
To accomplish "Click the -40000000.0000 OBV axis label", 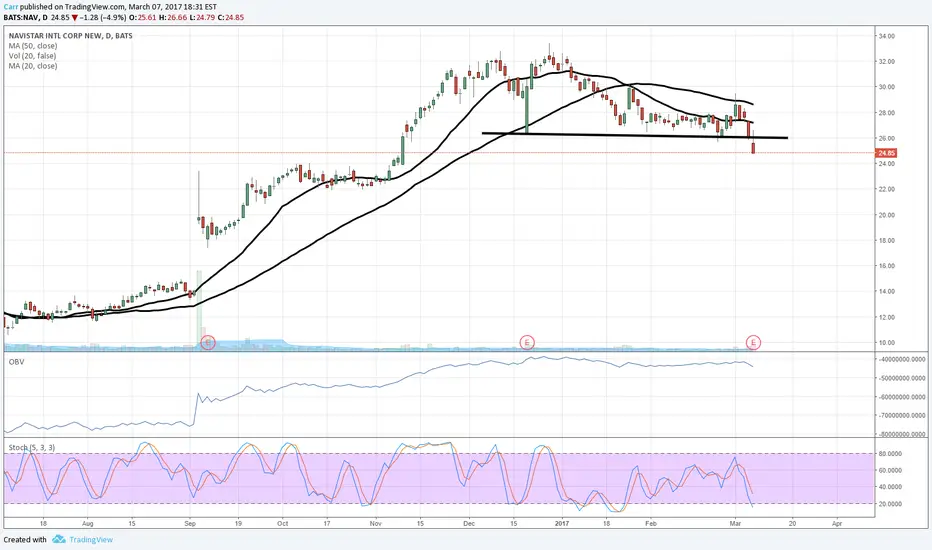I will 902,359.
